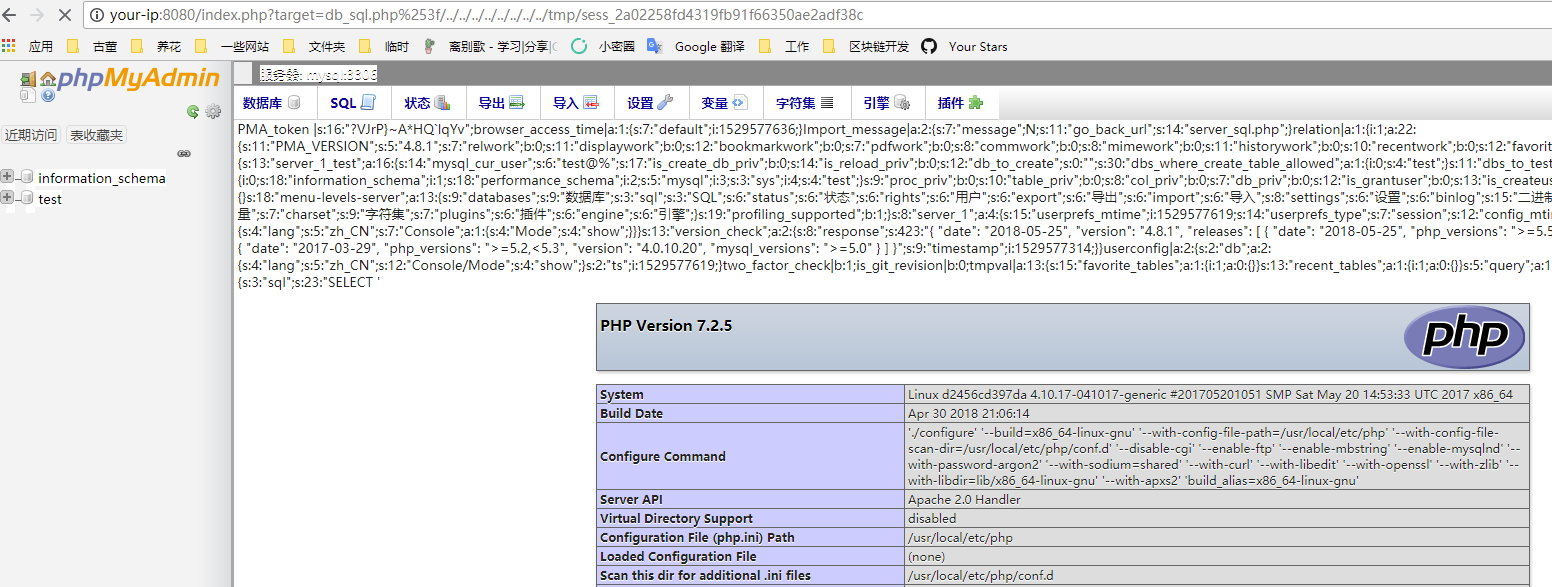
Task: Open the phpMyAdmin documentation help icon
Action: point(48,95)
